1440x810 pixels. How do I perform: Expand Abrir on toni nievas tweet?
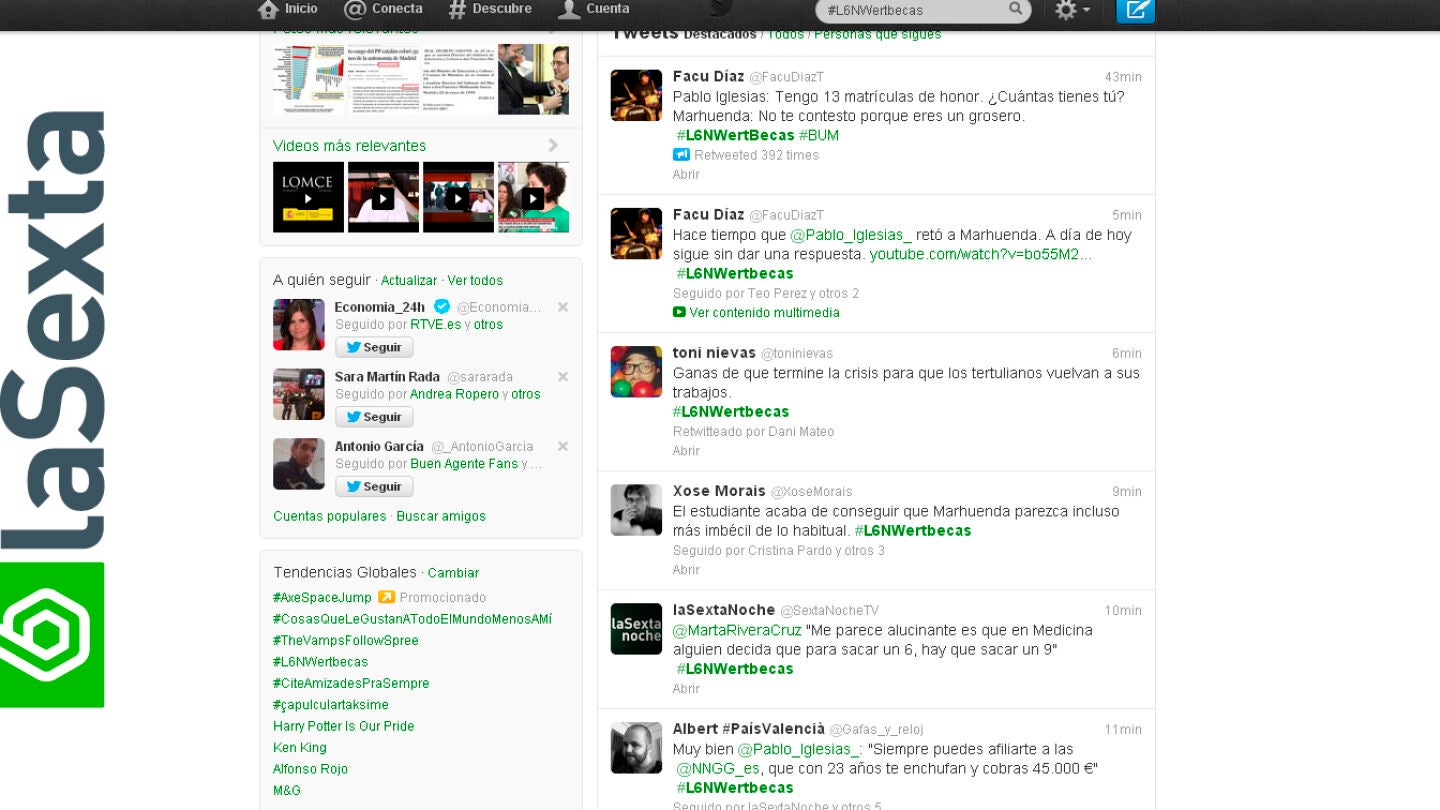tap(686, 451)
